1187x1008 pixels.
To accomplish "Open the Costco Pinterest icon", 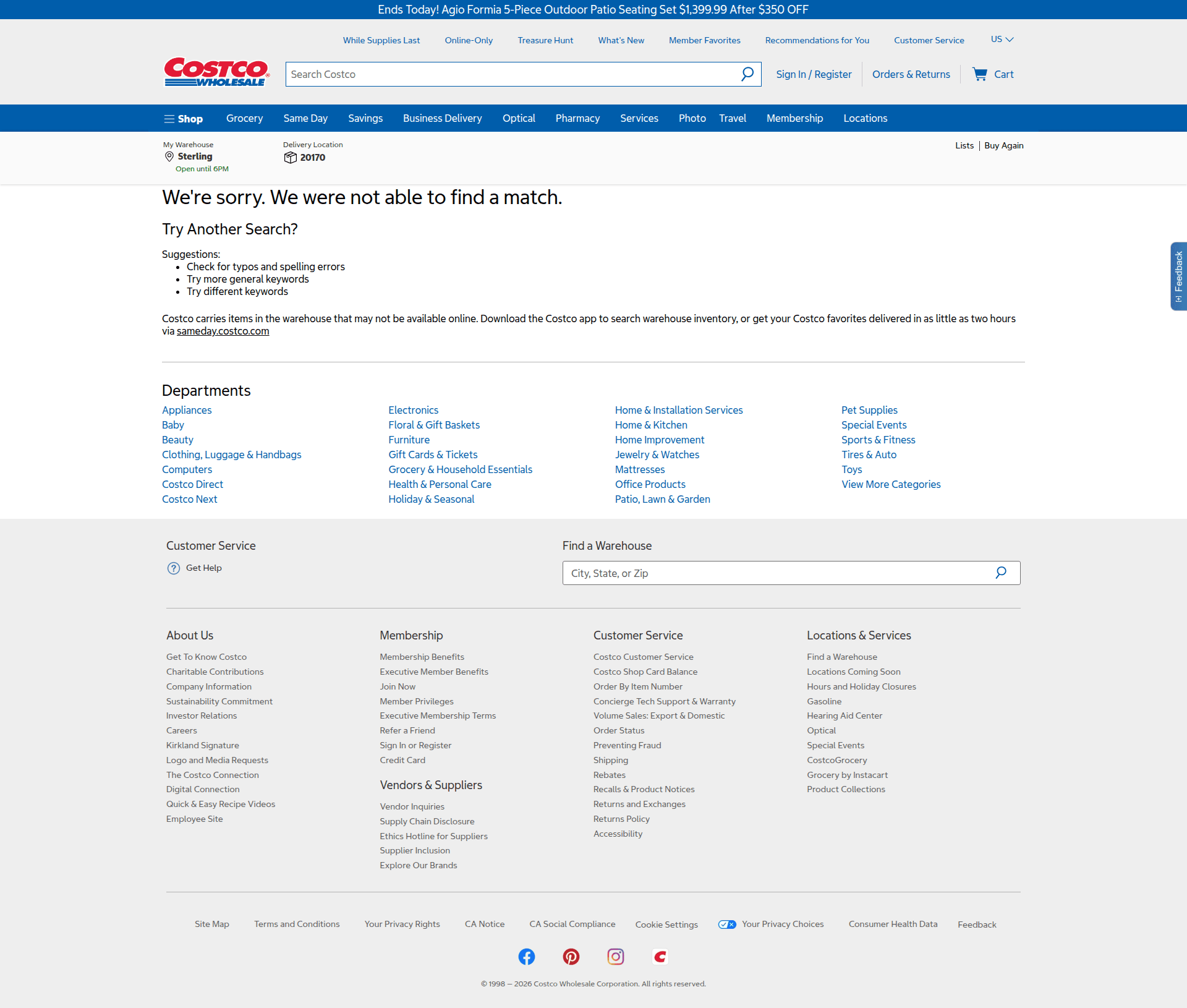I will (x=571, y=957).
